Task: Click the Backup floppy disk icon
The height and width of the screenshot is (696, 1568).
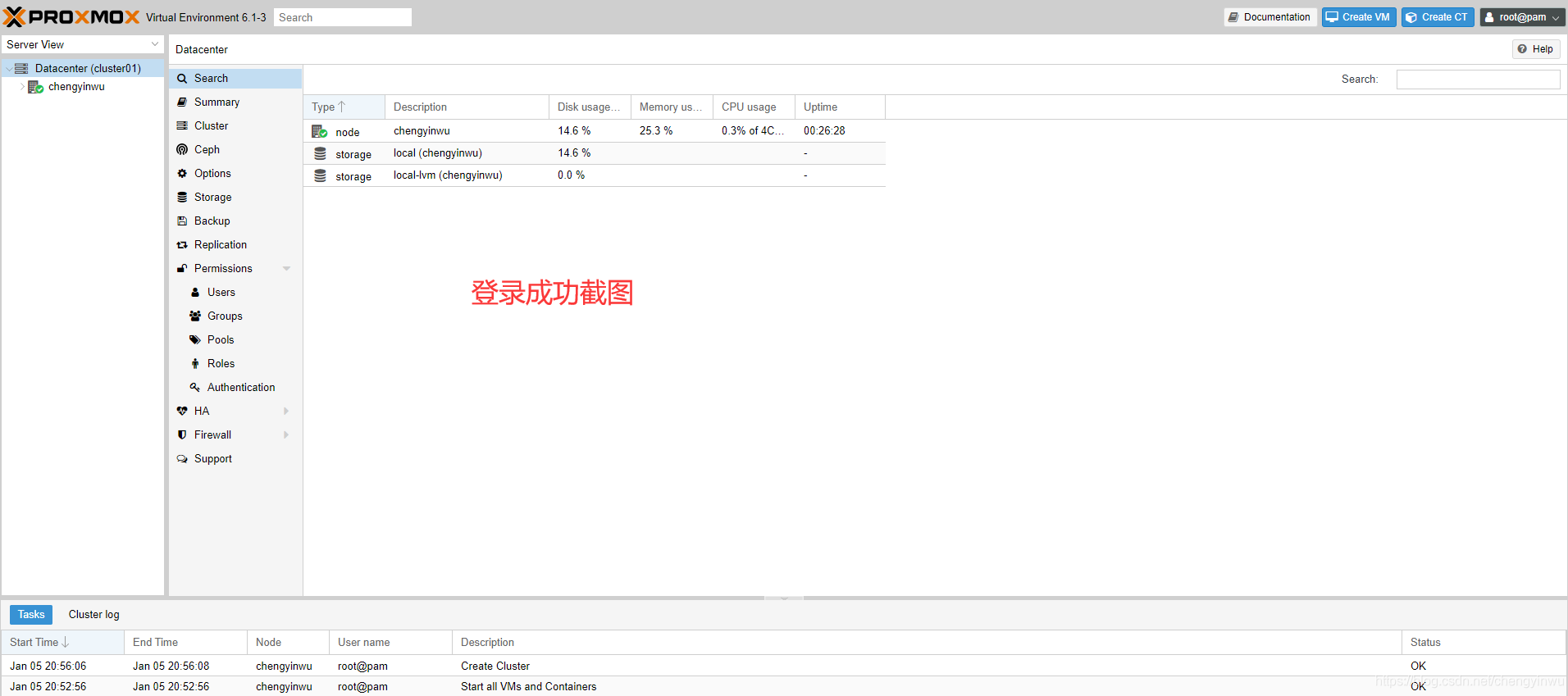Action: pos(182,221)
